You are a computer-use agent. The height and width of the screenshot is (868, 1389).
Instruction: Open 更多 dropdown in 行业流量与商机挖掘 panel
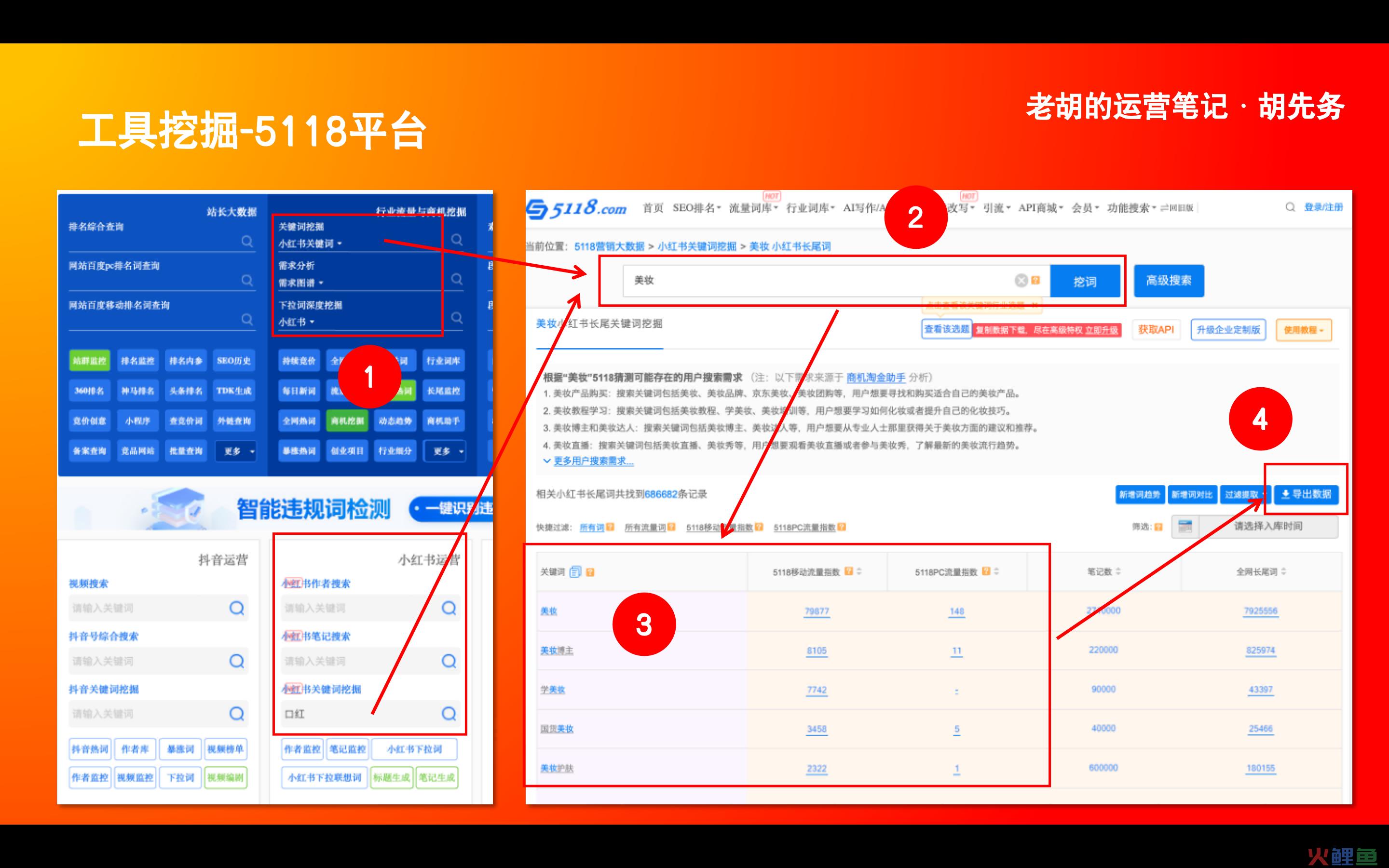(446, 451)
